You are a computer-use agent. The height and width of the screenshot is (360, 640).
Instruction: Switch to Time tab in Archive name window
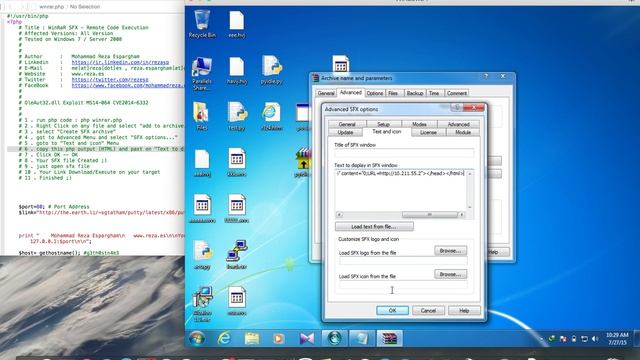click(434, 93)
